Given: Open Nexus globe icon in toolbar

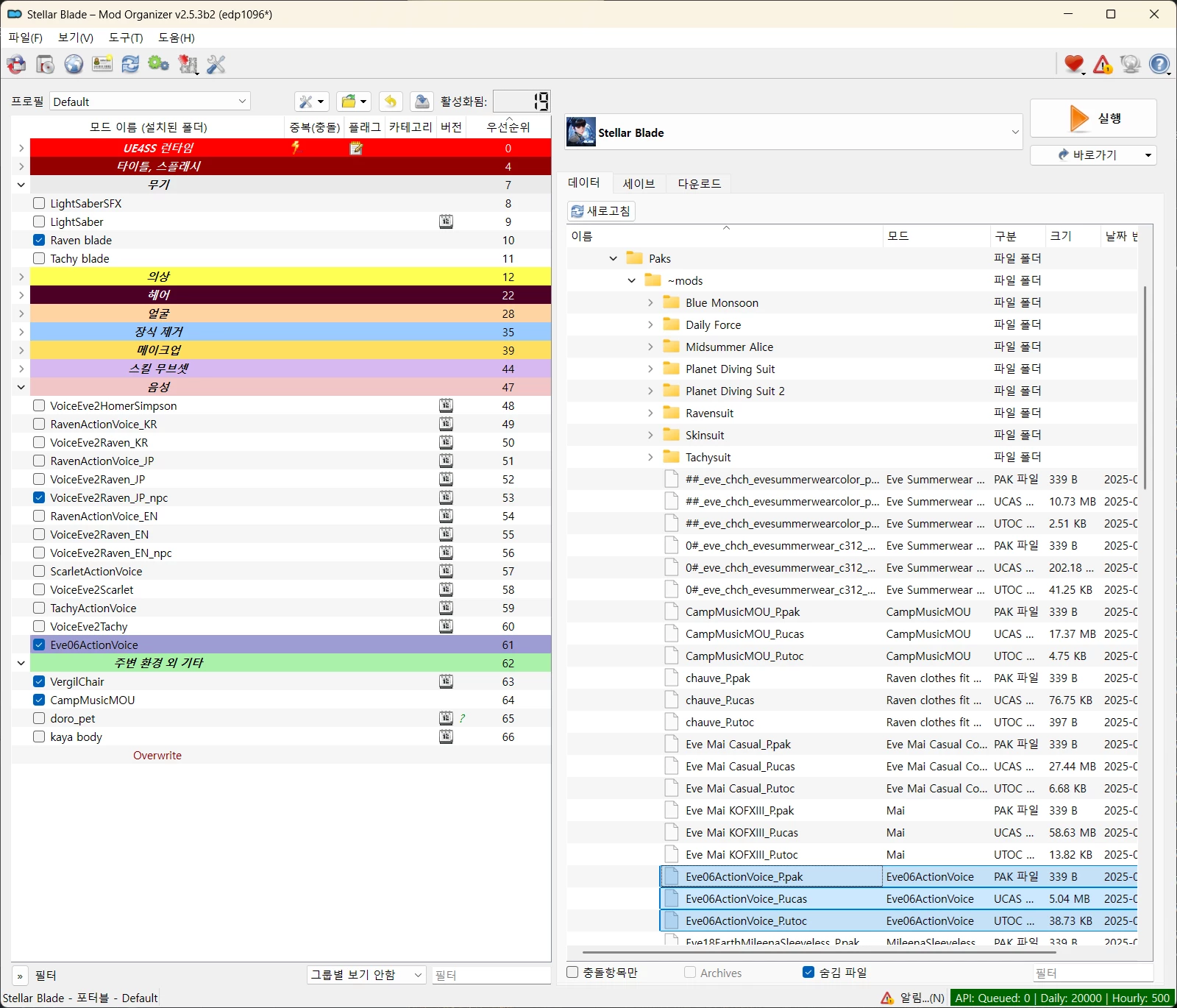Looking at the screenshot, I should tap(74, 65).
